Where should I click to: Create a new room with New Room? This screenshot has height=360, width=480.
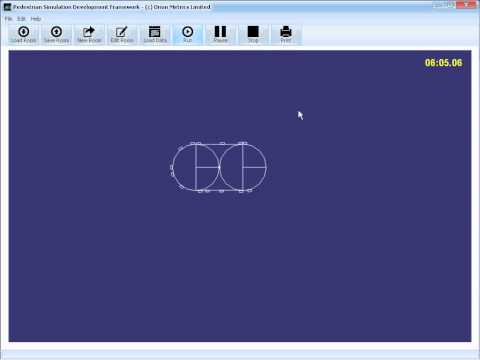[x=89, y=34]
